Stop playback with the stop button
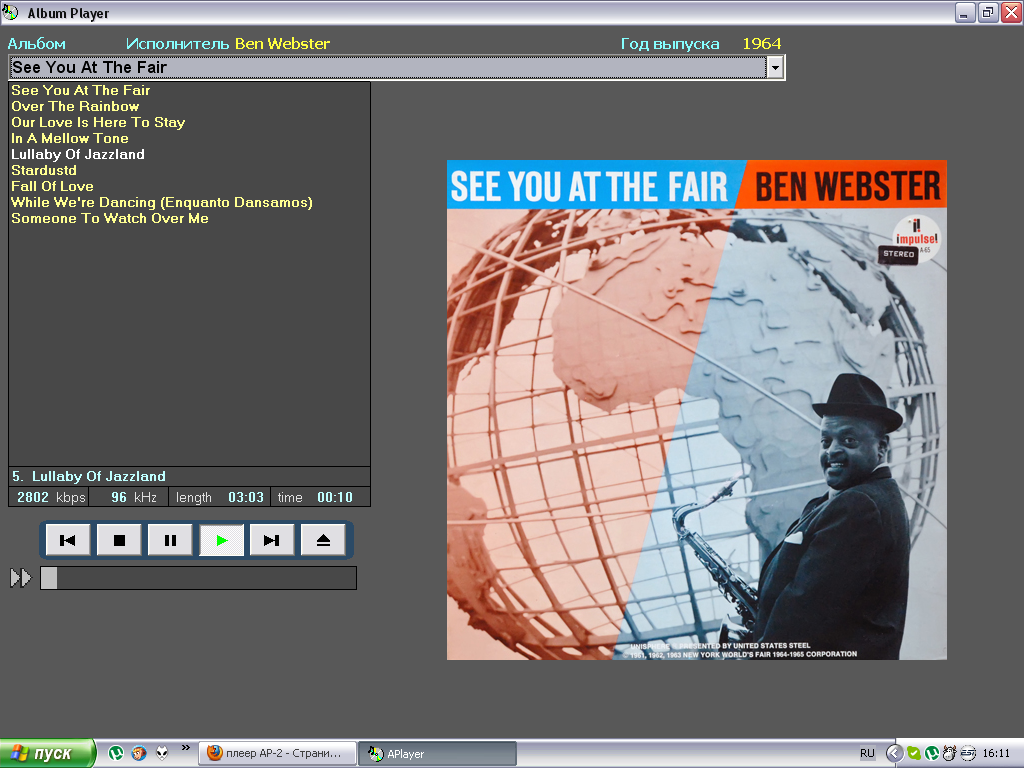 119,540
